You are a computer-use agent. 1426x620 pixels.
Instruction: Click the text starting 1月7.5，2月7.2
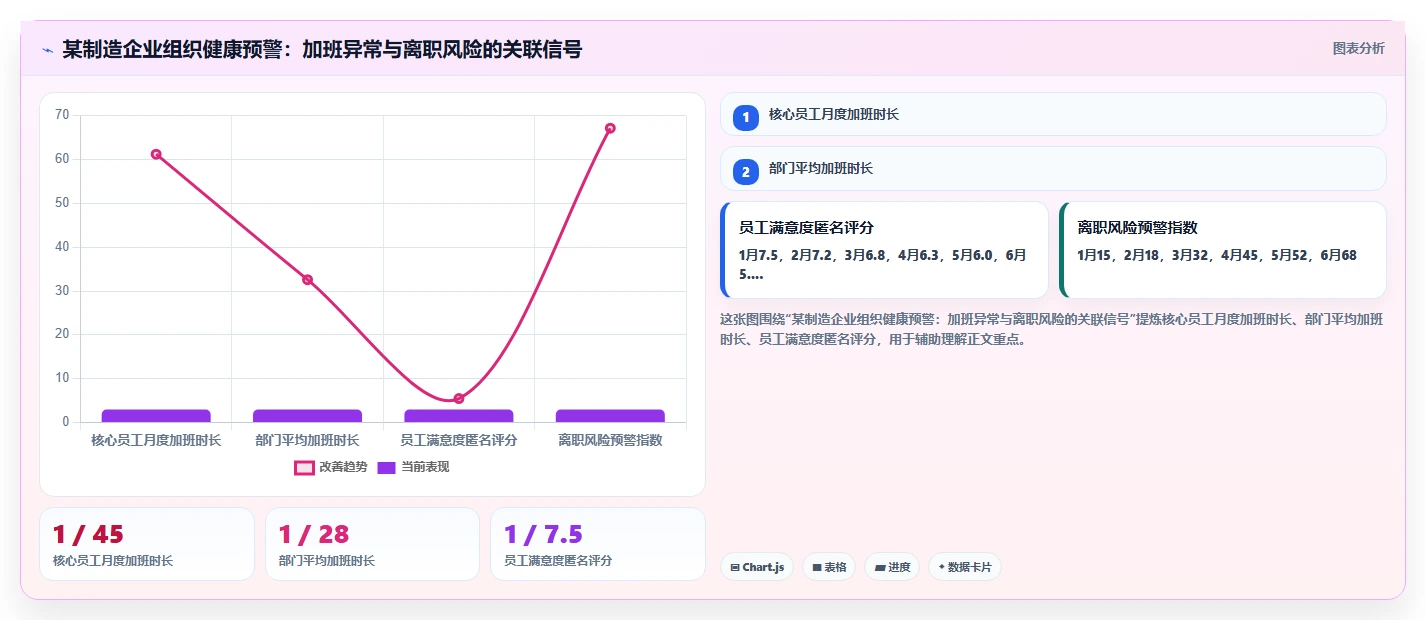pos(882,264)
